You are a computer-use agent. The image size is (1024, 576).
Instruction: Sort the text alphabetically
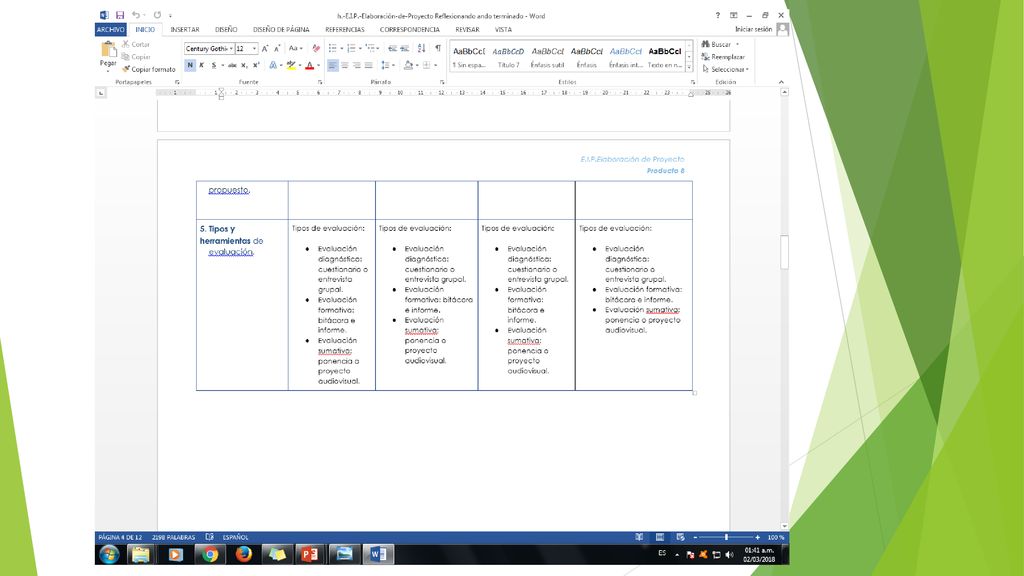point(422,48)
